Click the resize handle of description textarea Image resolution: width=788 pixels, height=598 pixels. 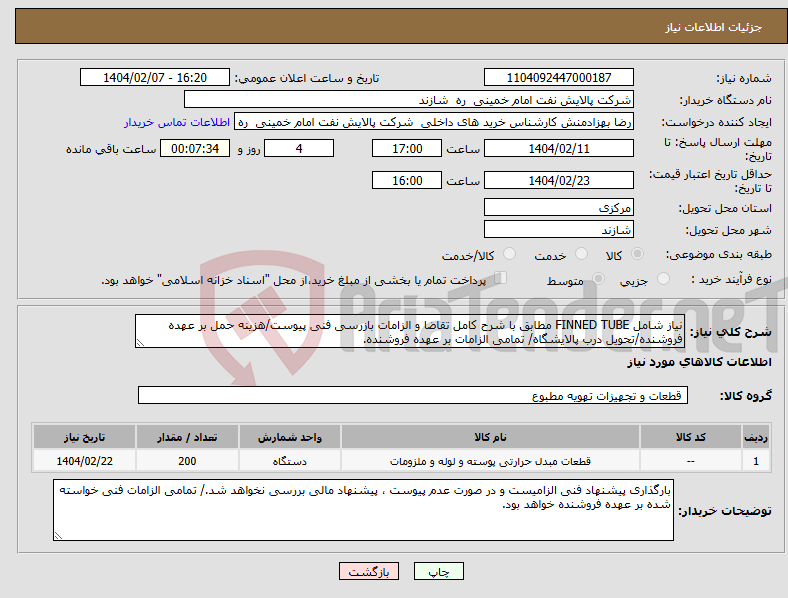pos(140,343)
